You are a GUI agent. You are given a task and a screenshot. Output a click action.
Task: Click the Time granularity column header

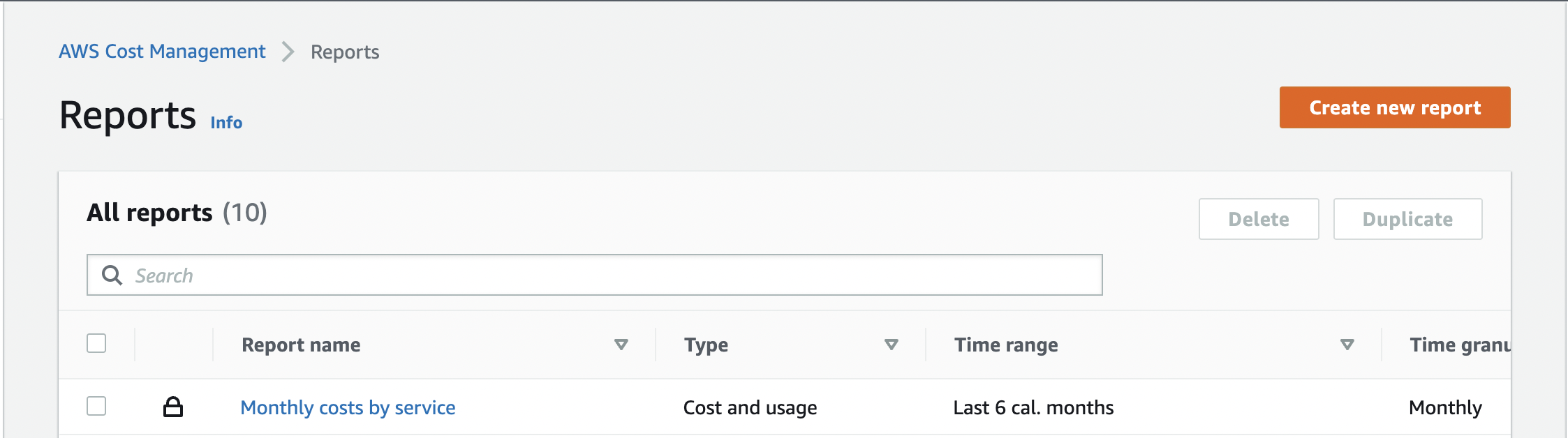1459,345
